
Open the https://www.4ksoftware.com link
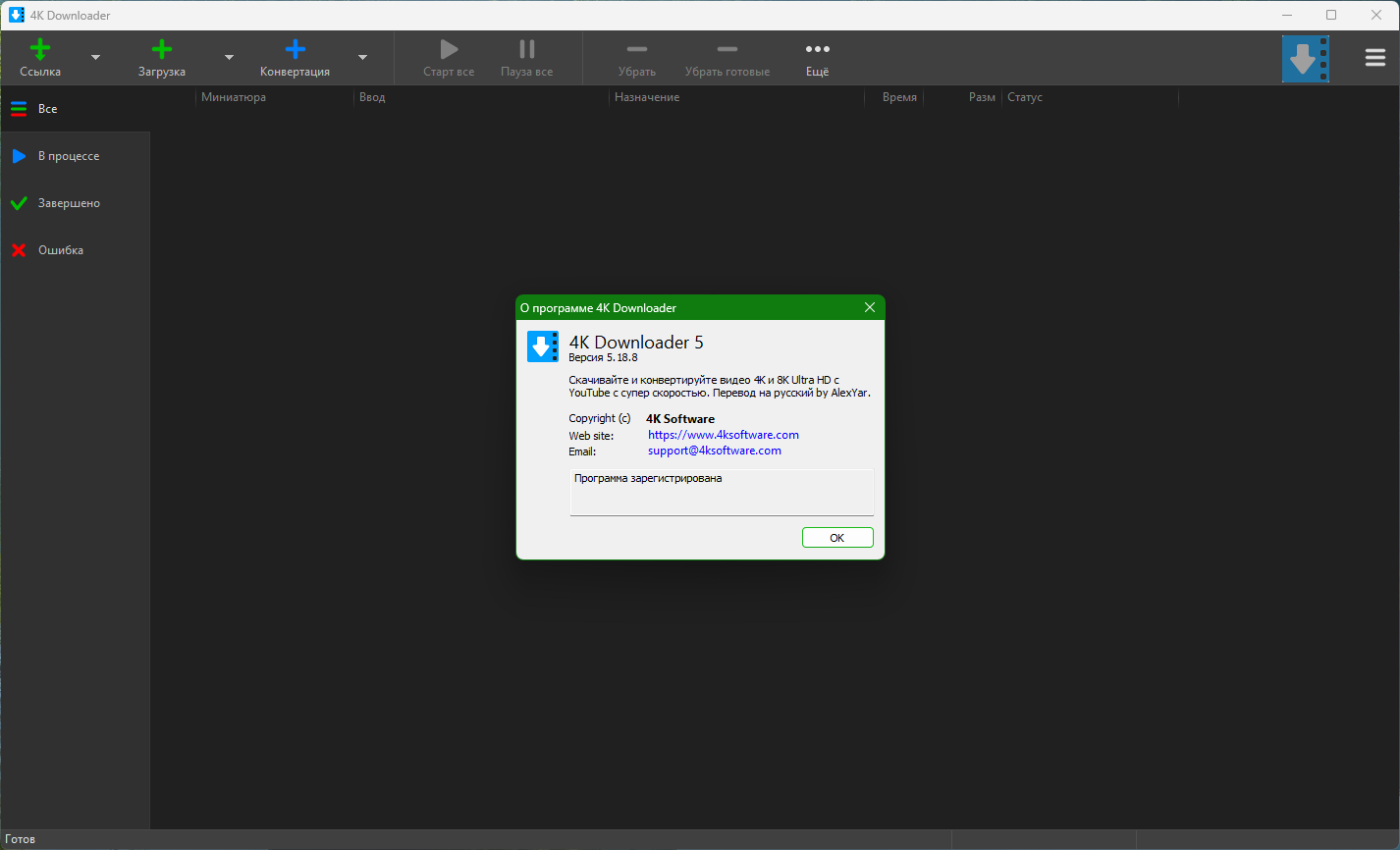click(723, 435)
